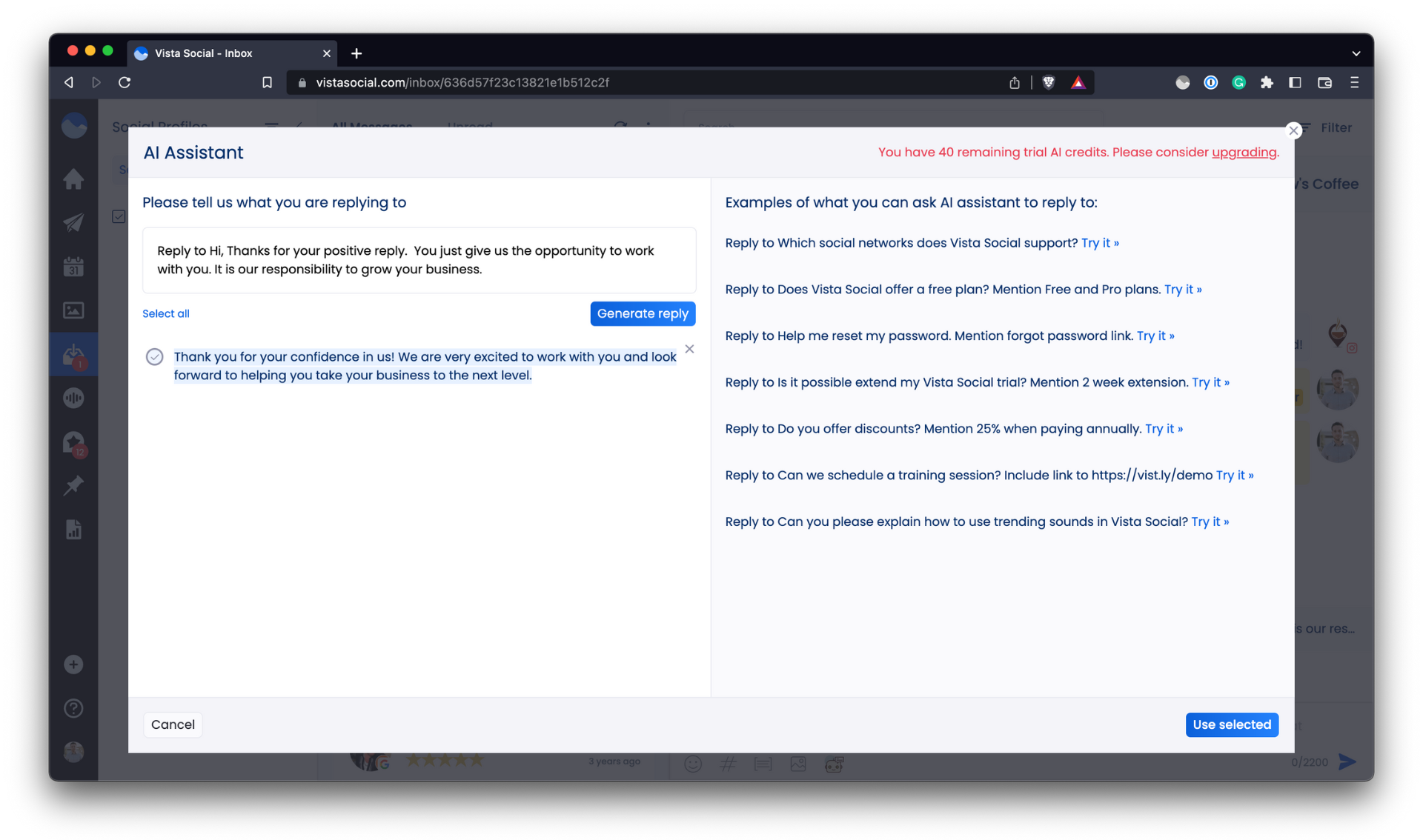Click into the reply prompt text box
This screenshot has width=1423, height=840.
(419, 260)
